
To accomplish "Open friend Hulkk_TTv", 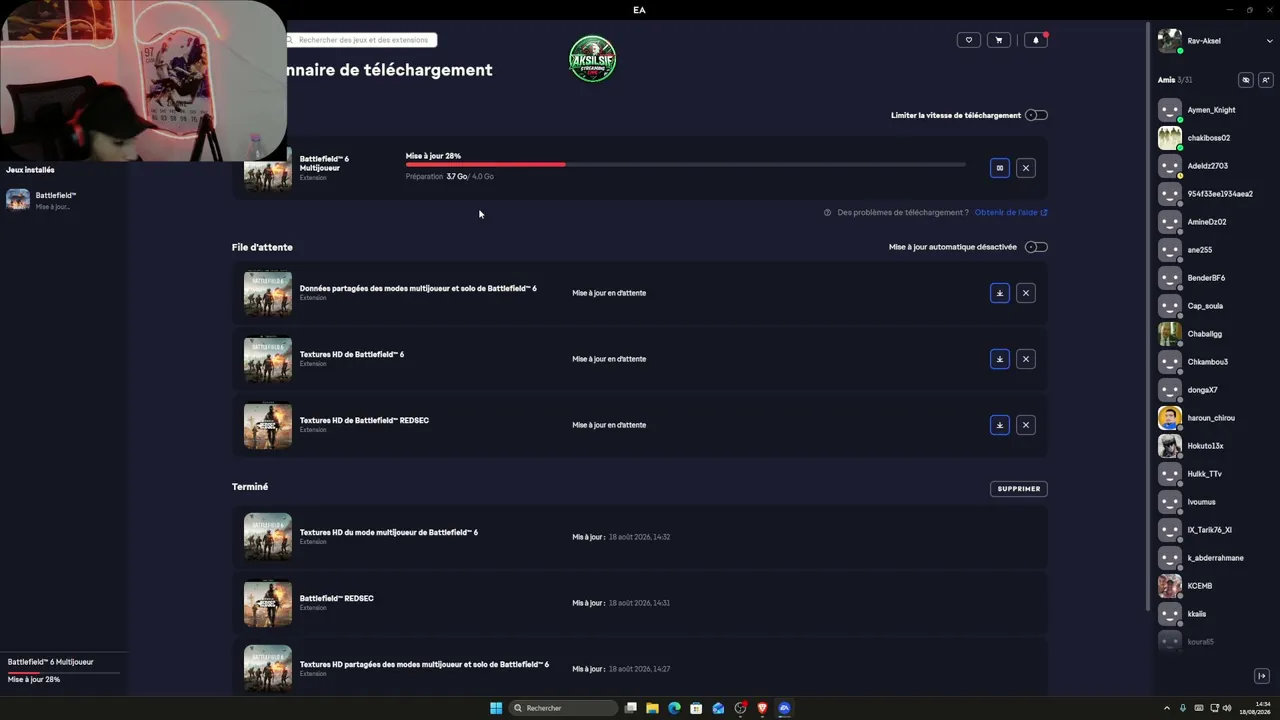I will pyautogui.click(x=1204, y=474).
